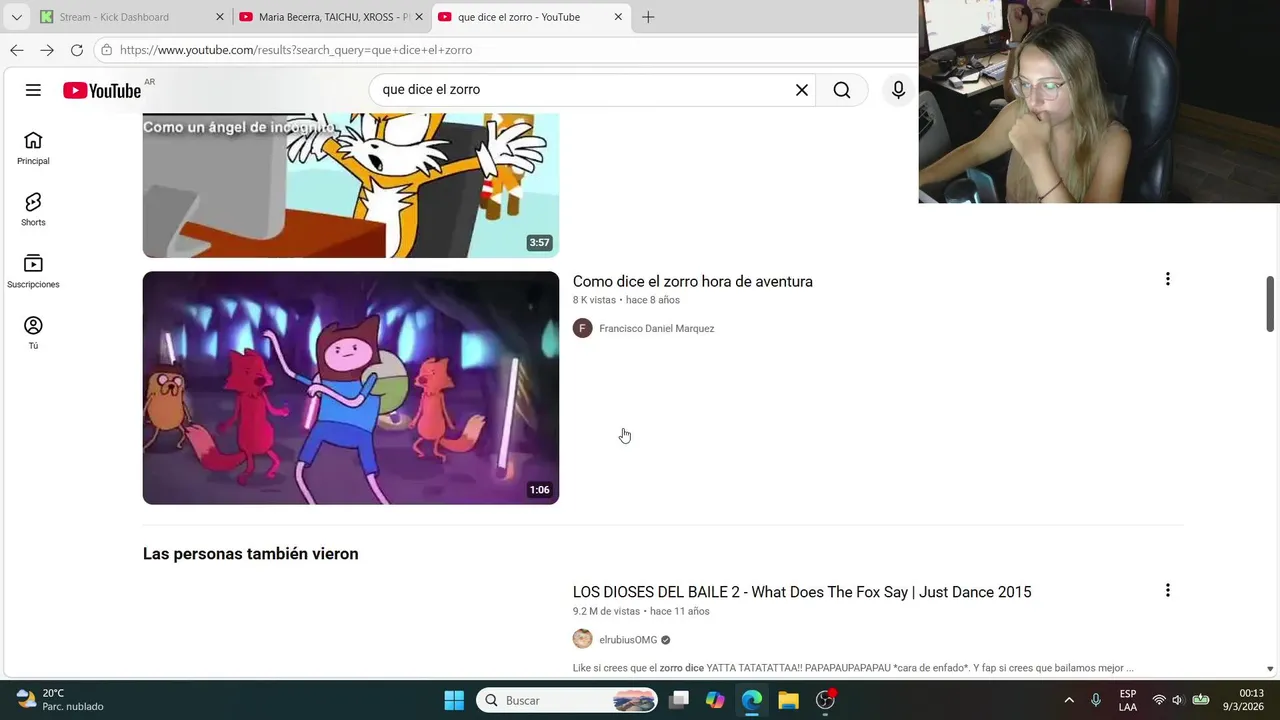Go back using the browser back arrow
This screenshot has height=720, width=1280.
tap(17, 50)
